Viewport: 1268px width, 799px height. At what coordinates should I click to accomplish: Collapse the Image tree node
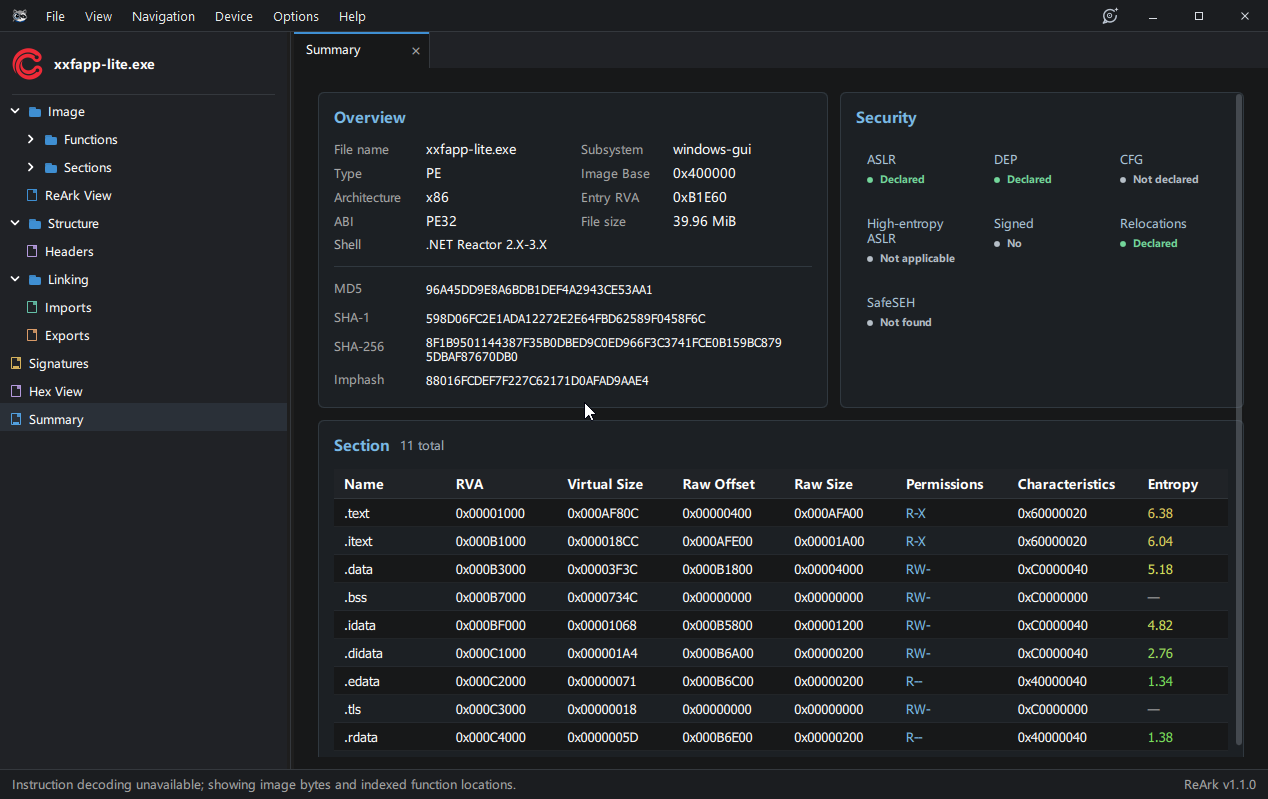click(x=15, y=111)
